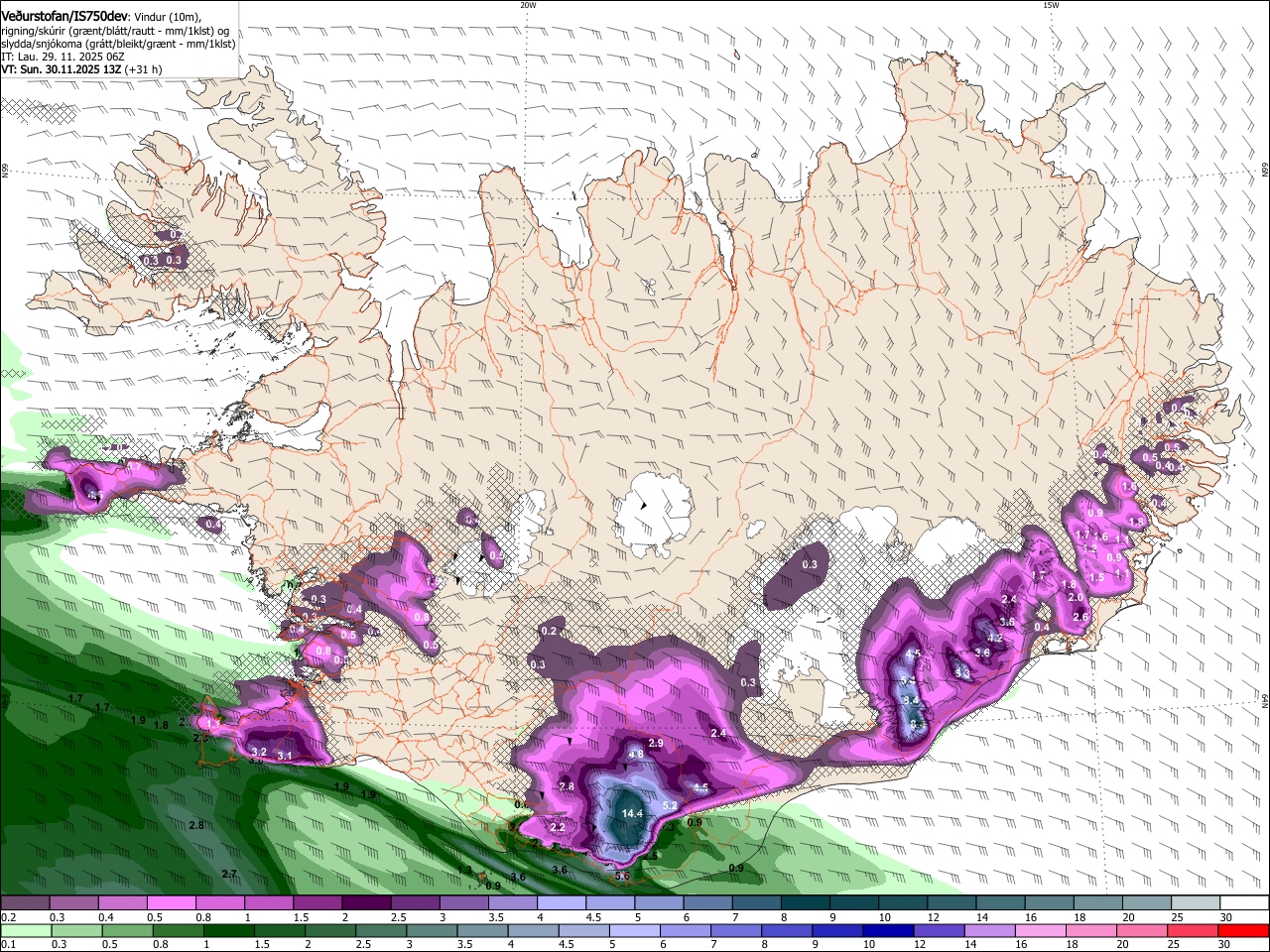
Task: Click the 'Vindur (10m)' text in the header
Action: (167, 18)
